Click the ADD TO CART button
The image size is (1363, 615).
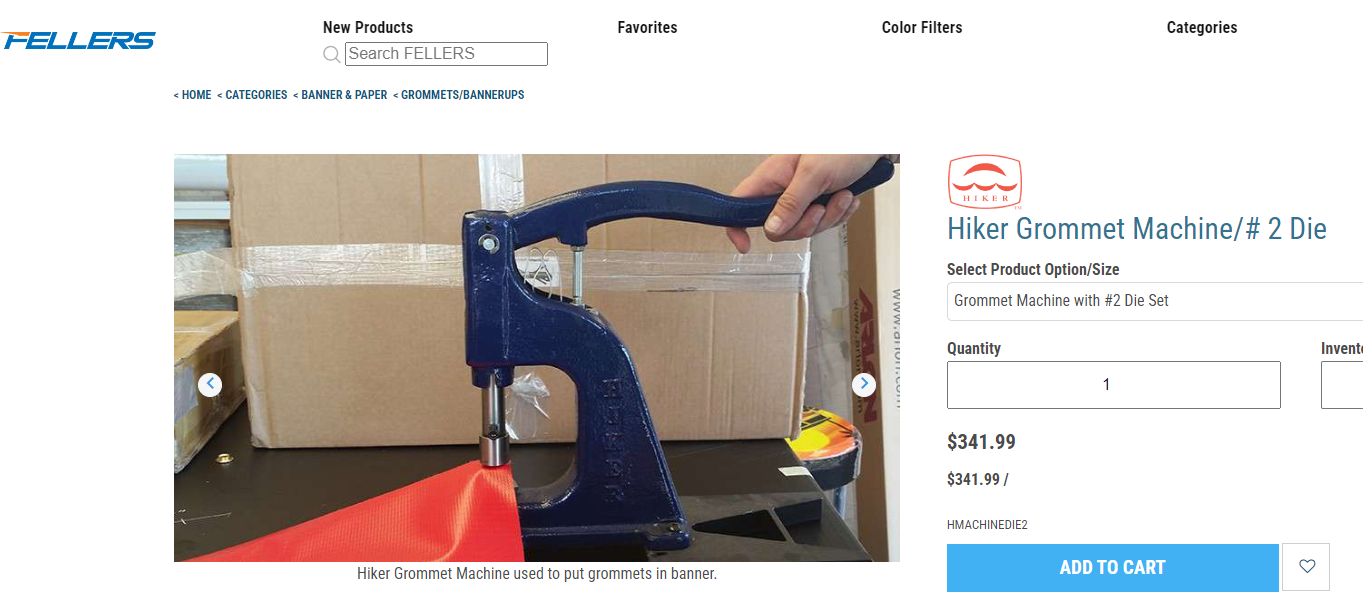coord(1113,568)
